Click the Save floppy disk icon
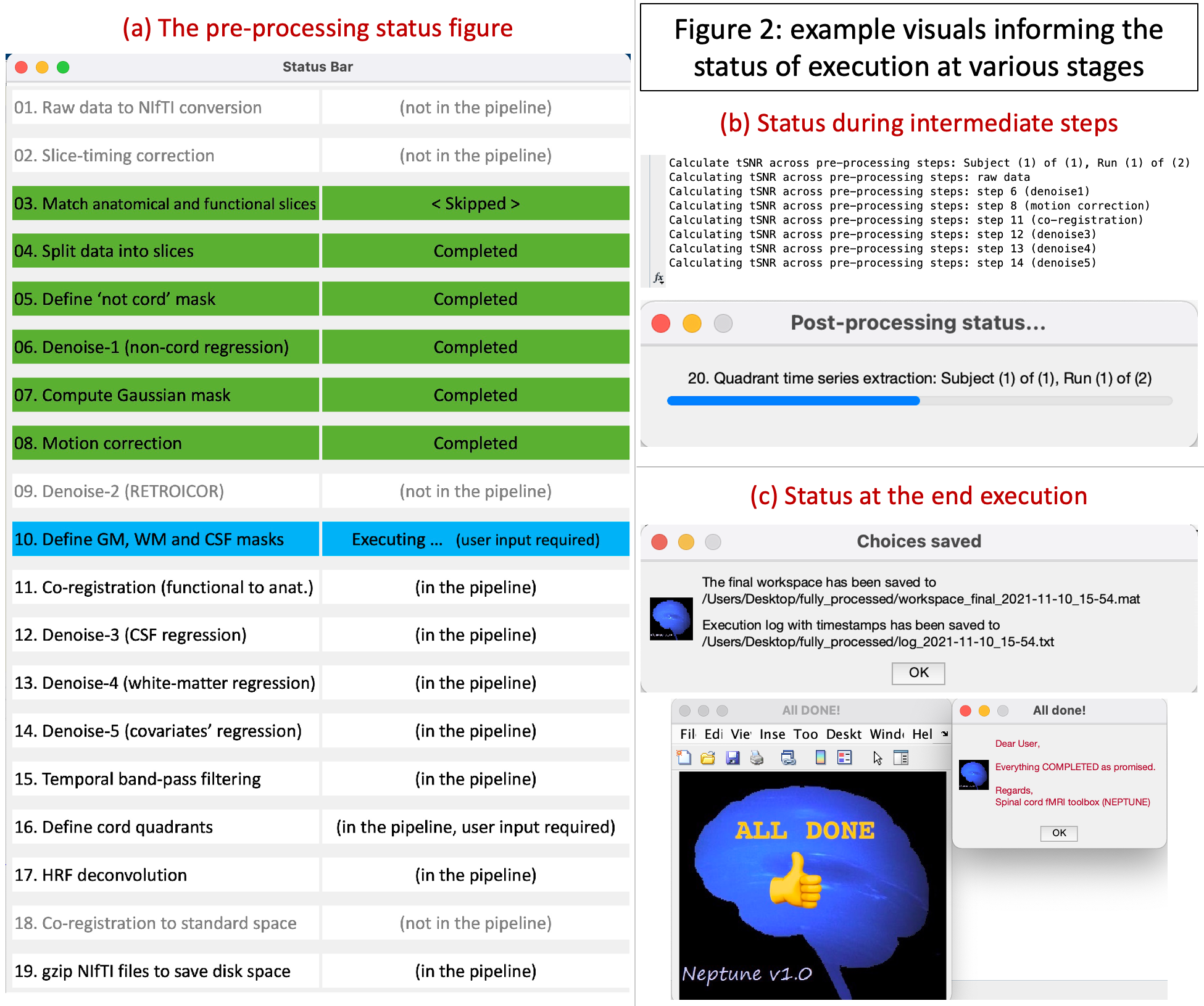 733,757
